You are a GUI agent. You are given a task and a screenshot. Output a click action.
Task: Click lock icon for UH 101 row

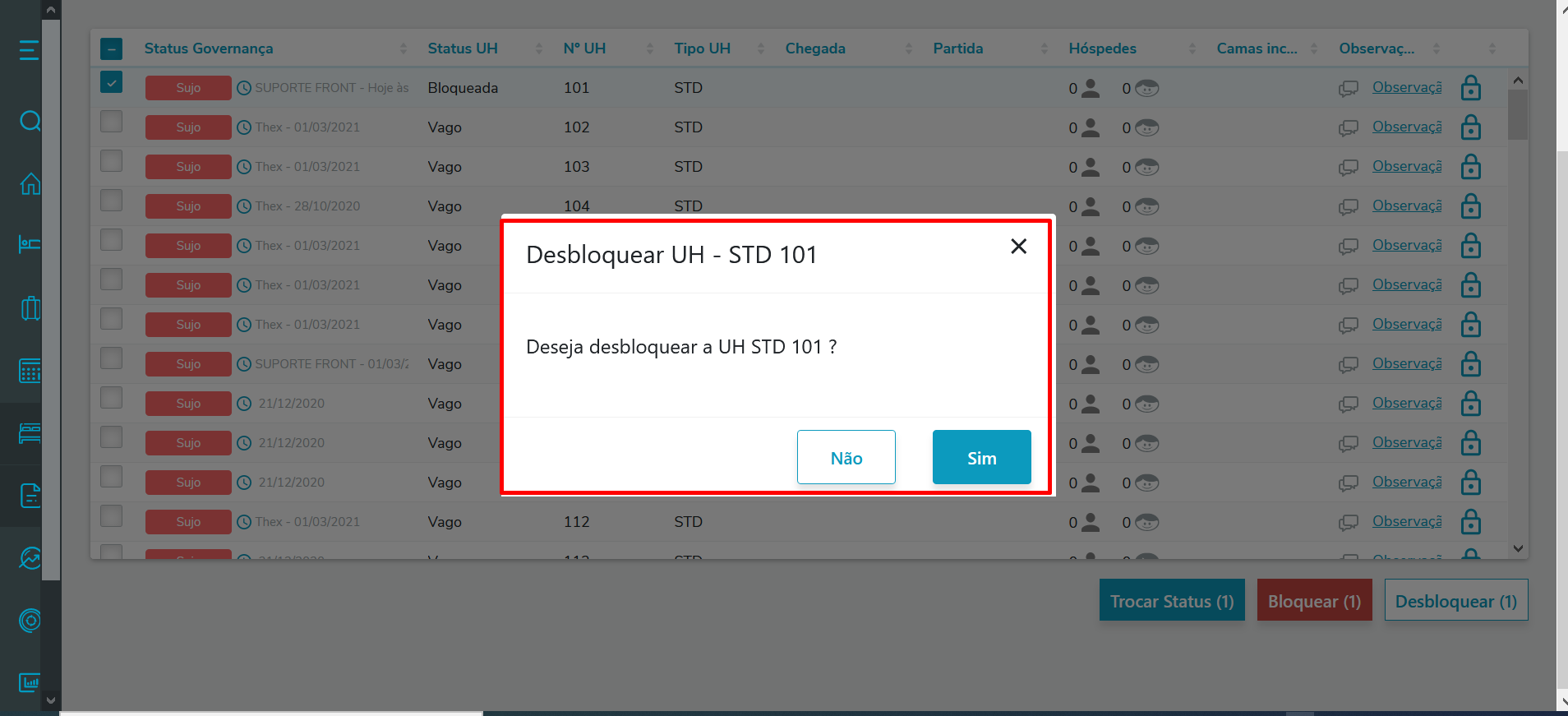[1471, 87]
